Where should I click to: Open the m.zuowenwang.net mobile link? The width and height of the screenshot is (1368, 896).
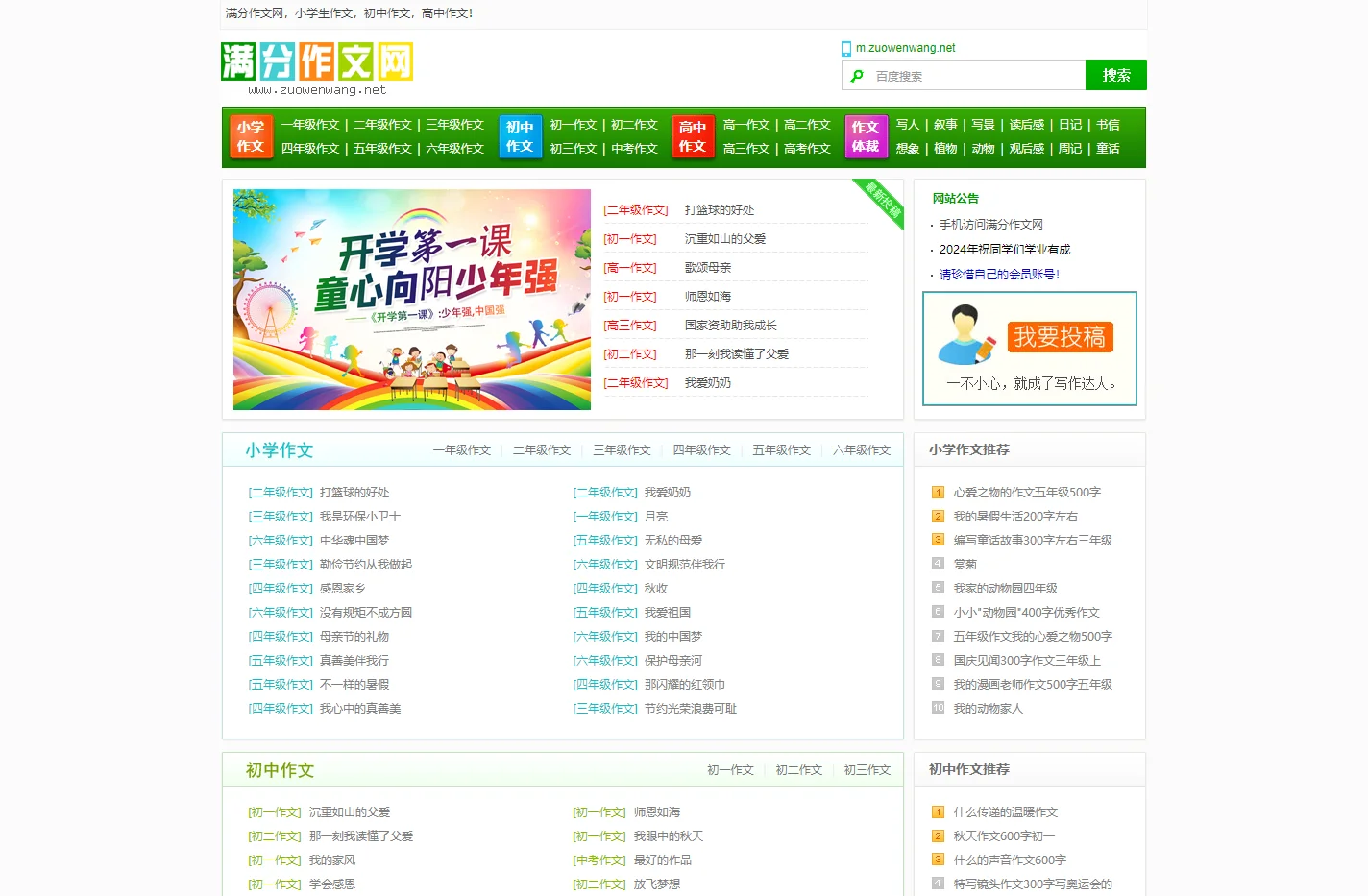click(x=906, y=48)
